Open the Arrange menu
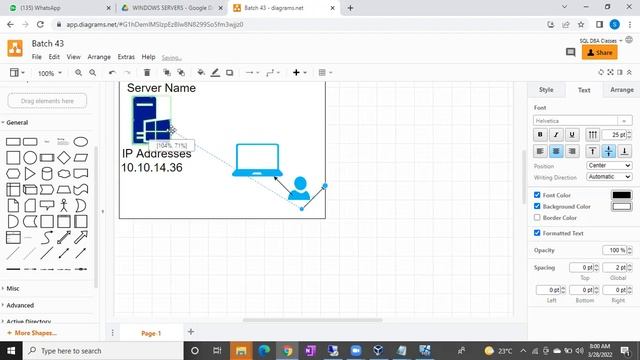 click(x=99, y=57)
